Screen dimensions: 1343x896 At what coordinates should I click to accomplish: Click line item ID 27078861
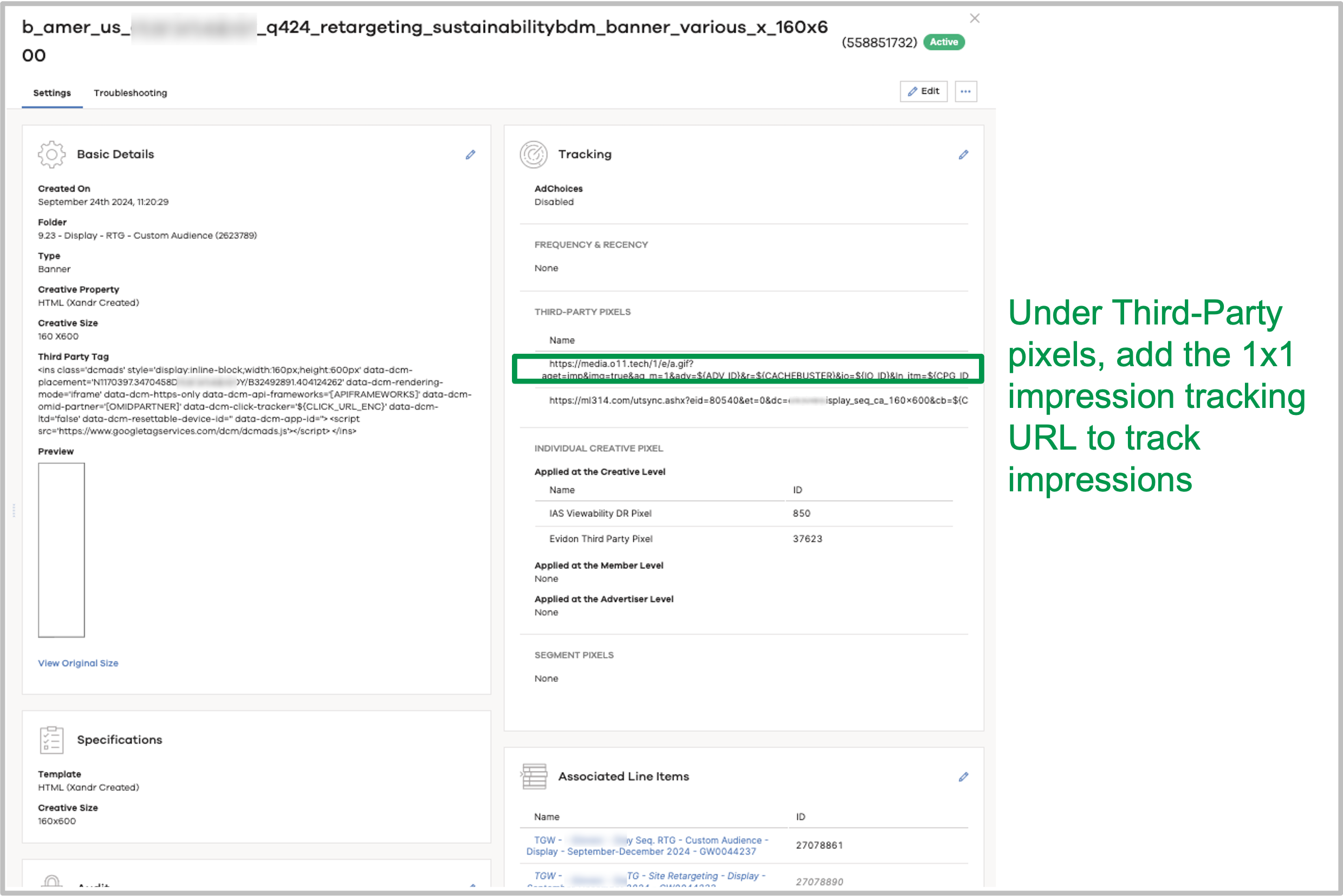(x=819, y=846)
